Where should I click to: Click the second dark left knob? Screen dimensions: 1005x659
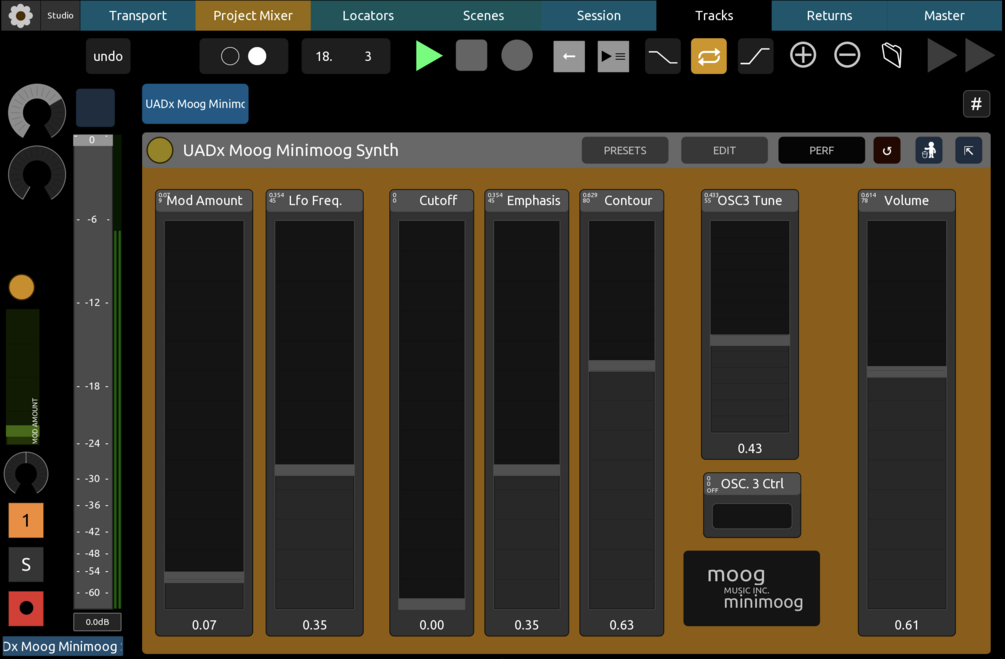37,173
